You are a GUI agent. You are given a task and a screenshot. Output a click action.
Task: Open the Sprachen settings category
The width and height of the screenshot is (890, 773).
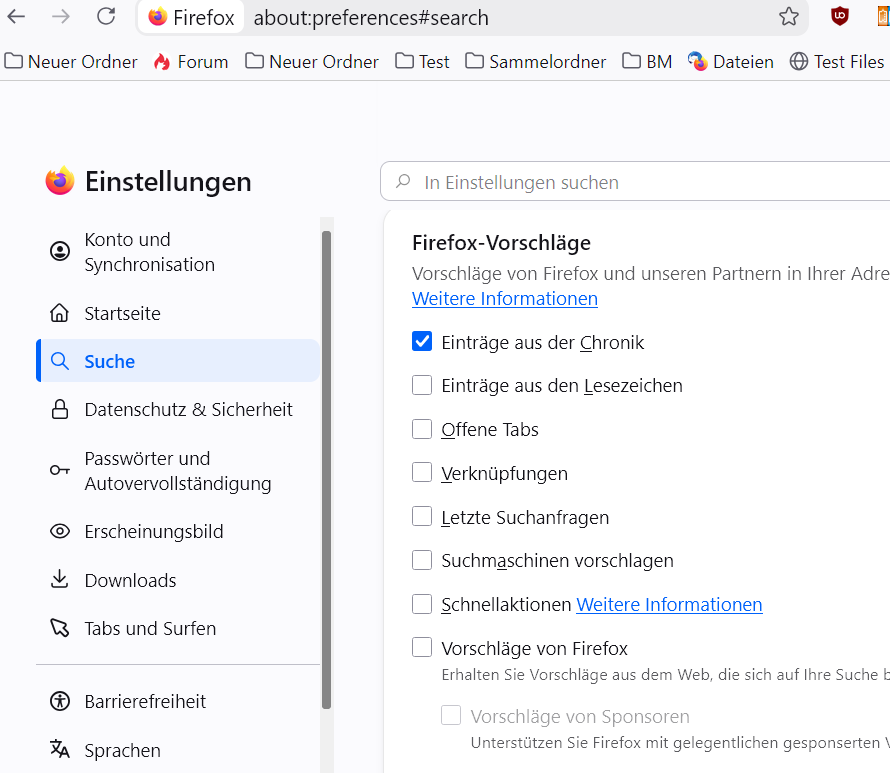(178, 750)
